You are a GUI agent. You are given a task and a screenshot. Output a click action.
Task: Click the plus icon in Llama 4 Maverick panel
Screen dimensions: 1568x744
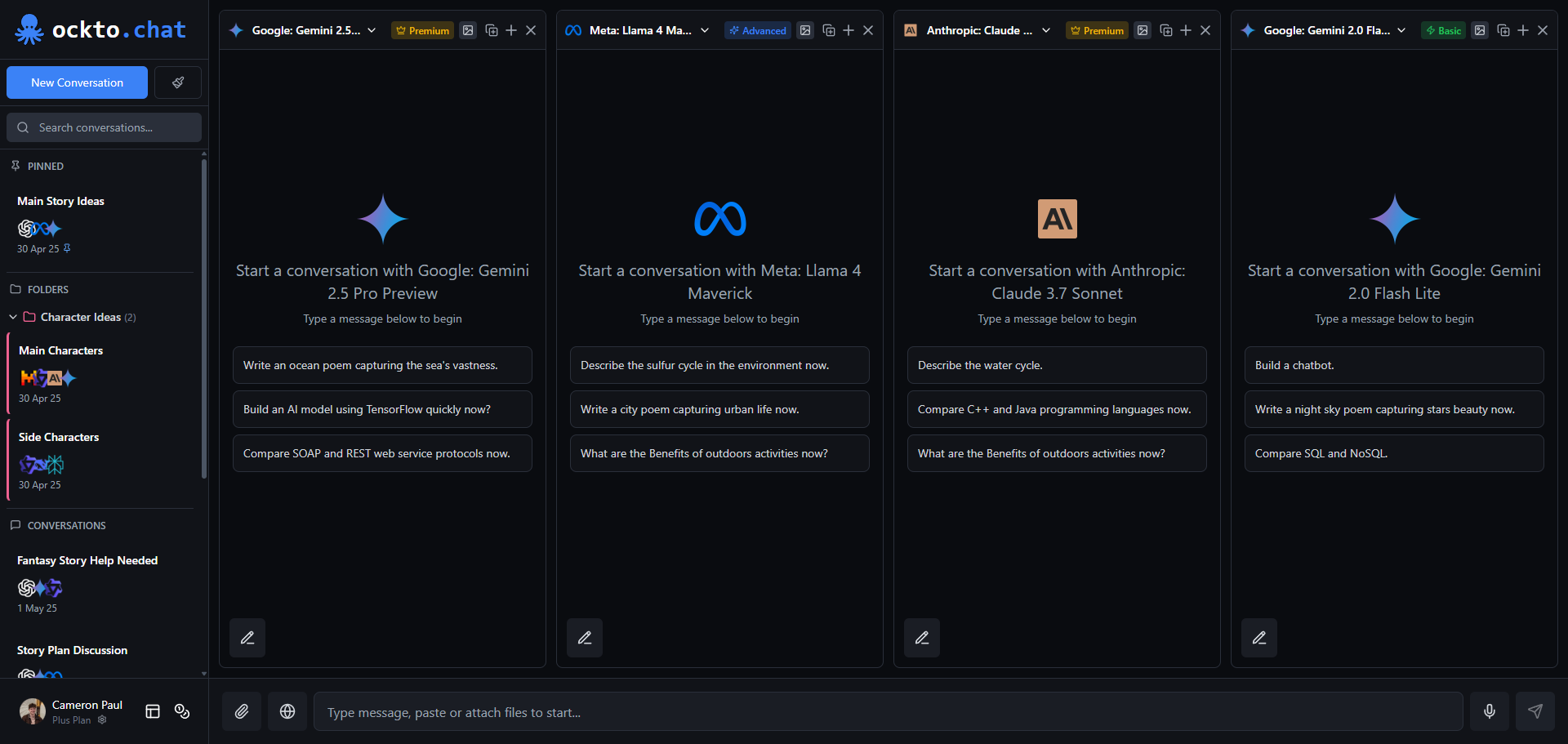(x=849, y=30)
